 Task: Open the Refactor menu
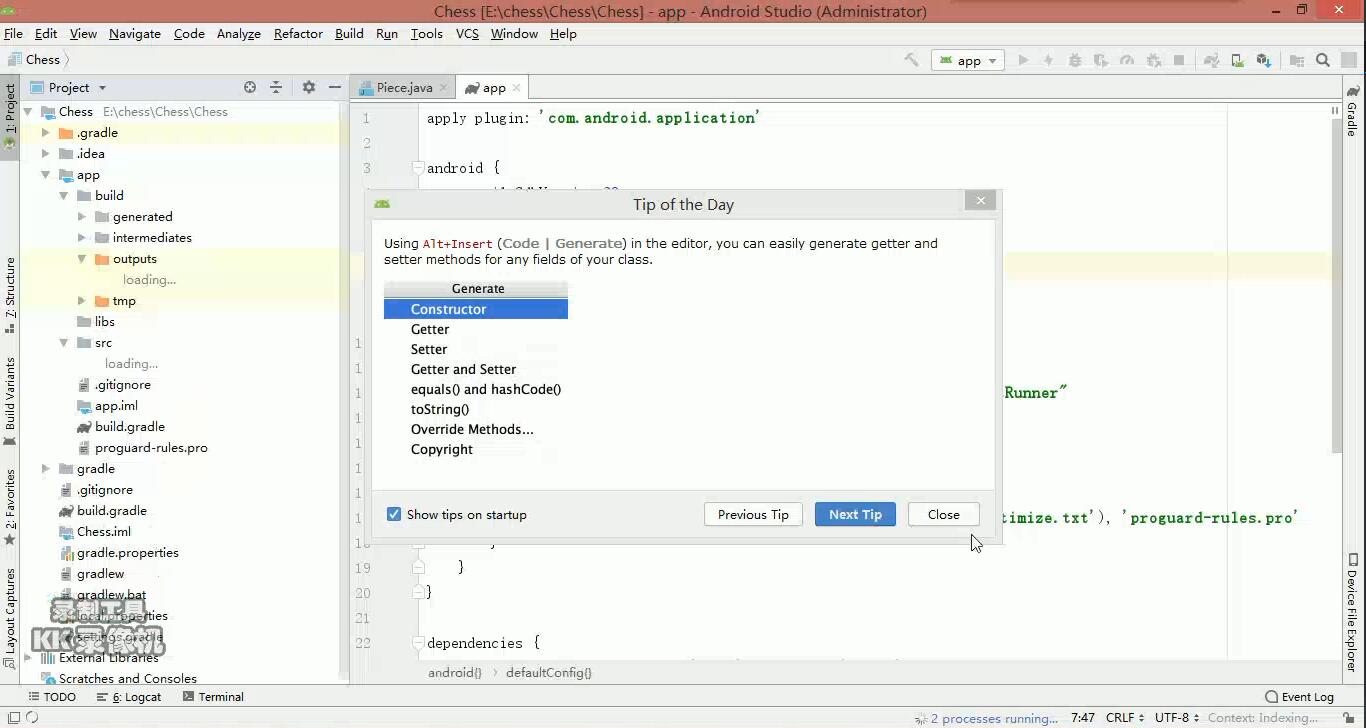[298, 33]
